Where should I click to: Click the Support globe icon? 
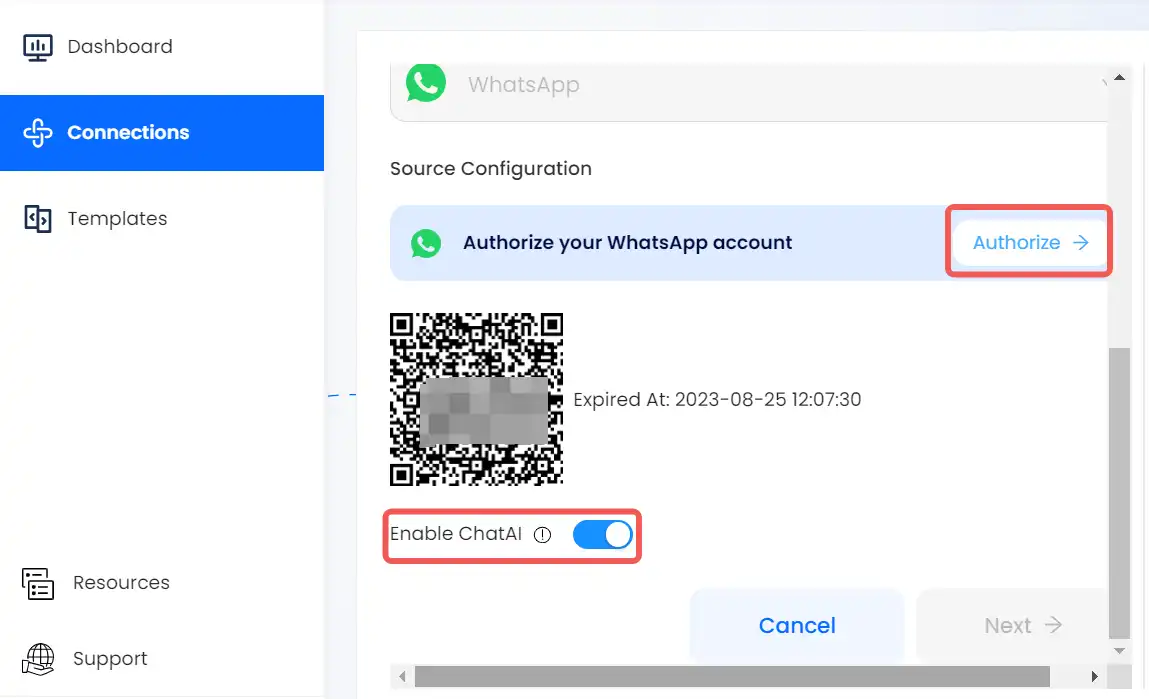pyautogui.click(x=38, y=659)
